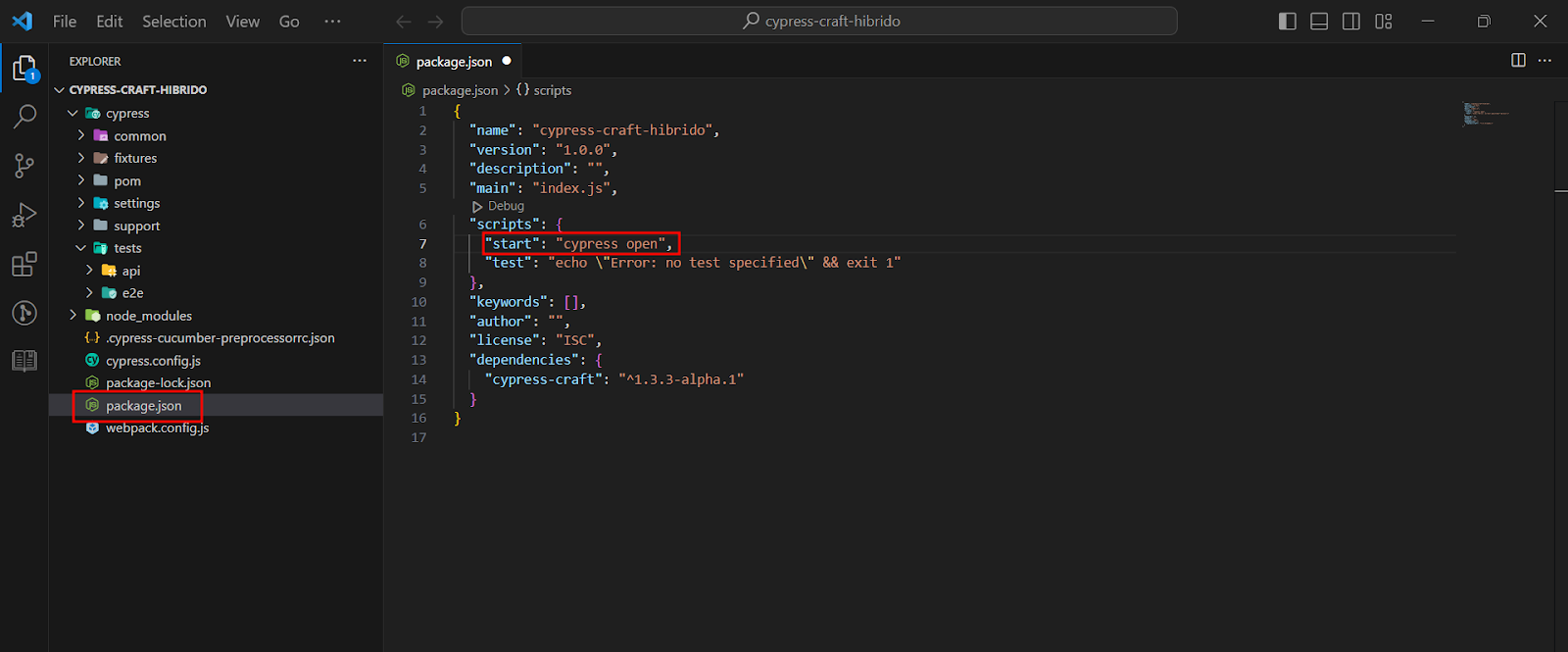Click the unsaved dot on package.json tab
This screenshot has height=652, width=1568.
click(x=507, y=61)
